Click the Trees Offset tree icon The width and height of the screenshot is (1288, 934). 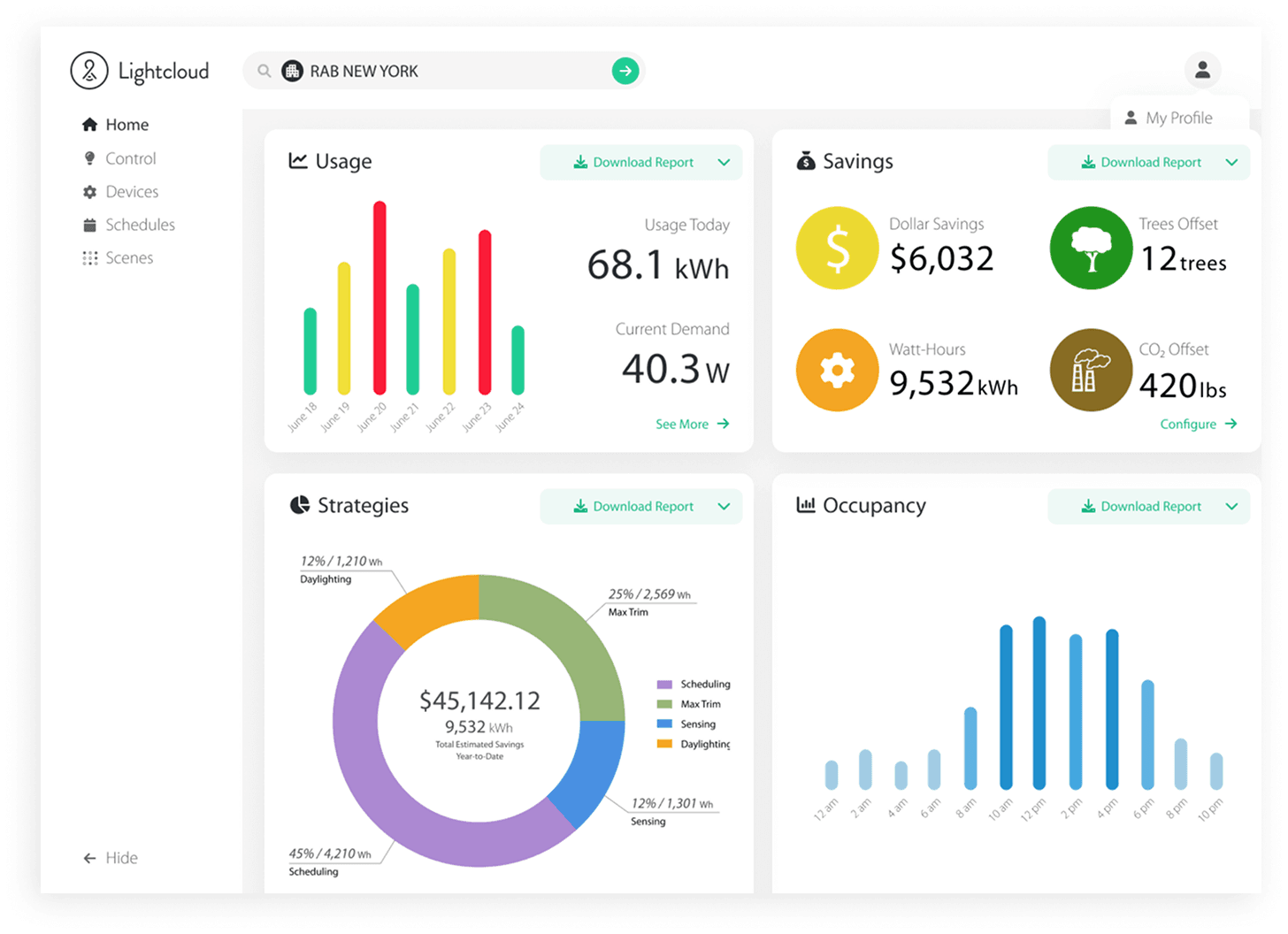1091,248
